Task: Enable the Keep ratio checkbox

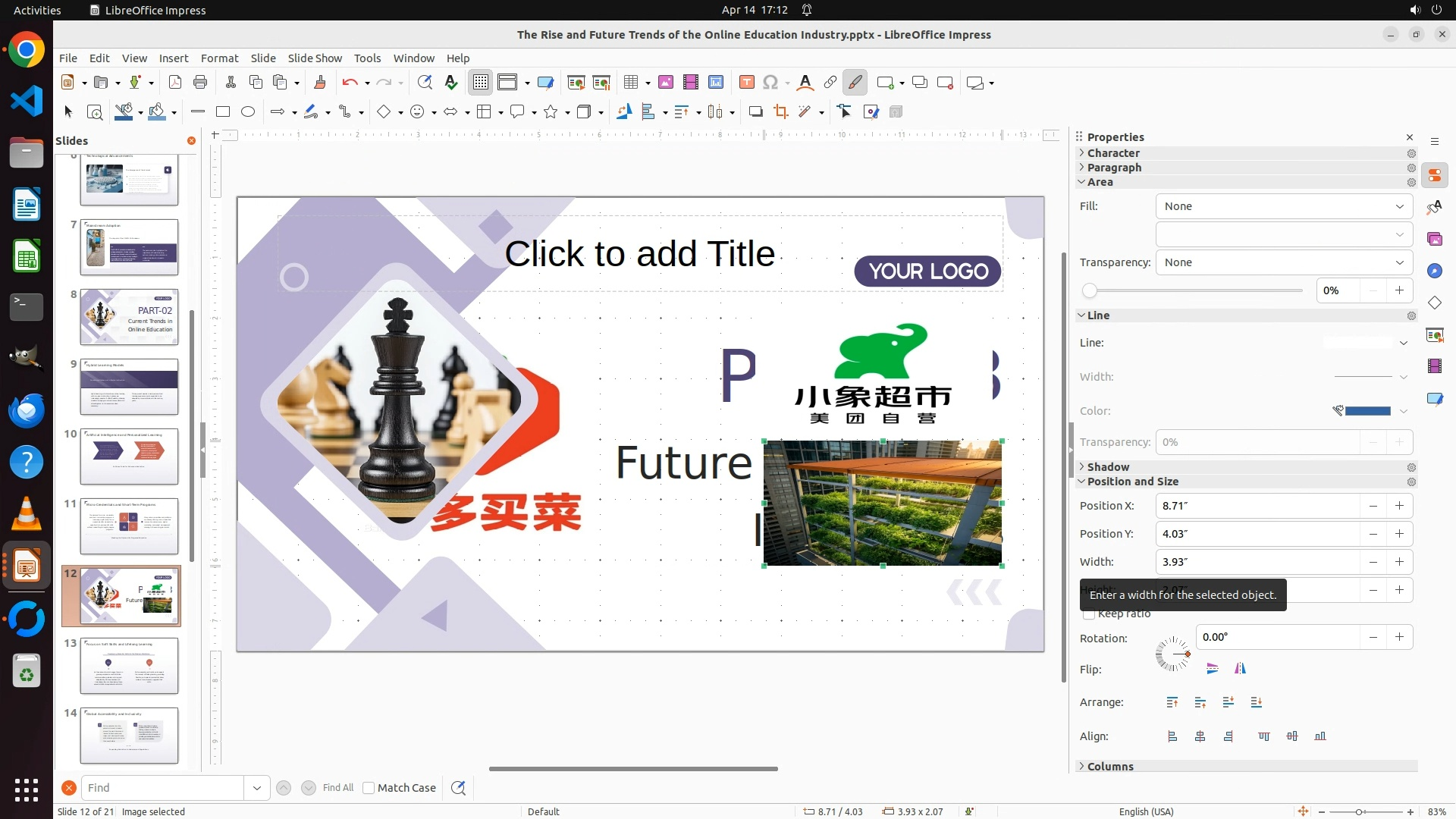Action: coord(1089,614)
